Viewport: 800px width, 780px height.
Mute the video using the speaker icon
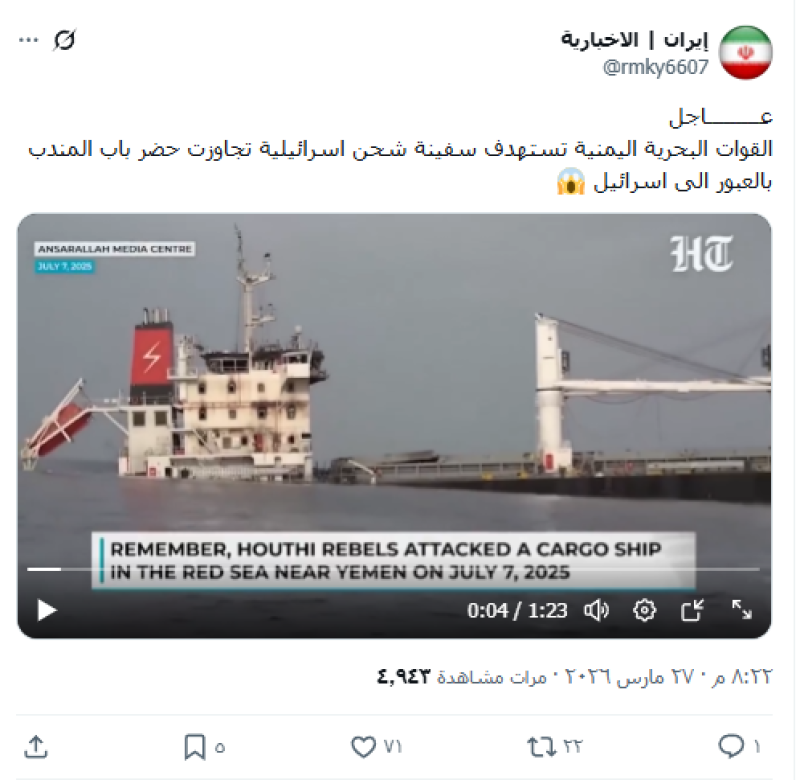(596, 610)
